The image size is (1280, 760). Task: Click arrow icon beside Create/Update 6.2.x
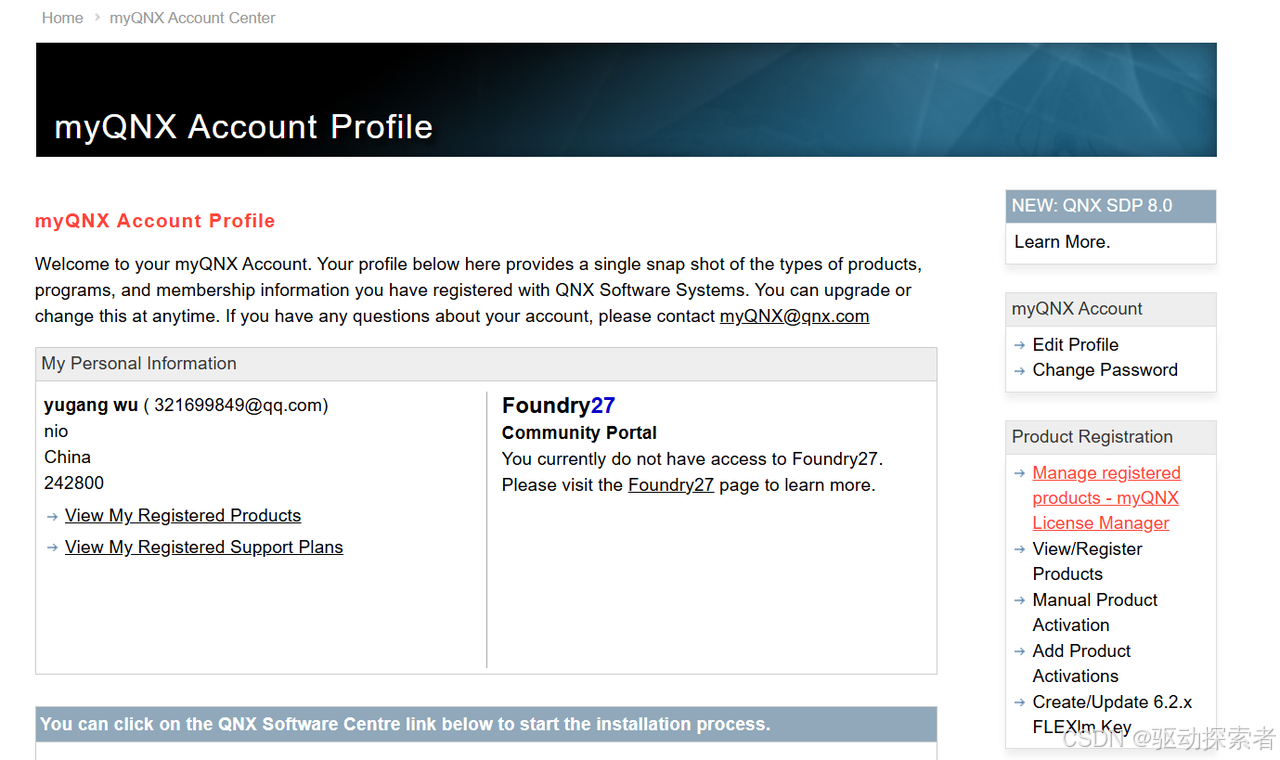pyautogui.click(x=1019, y=702)
